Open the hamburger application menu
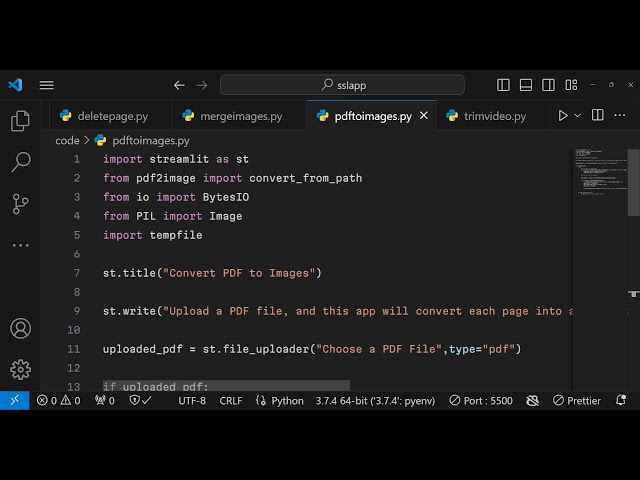 46,85
